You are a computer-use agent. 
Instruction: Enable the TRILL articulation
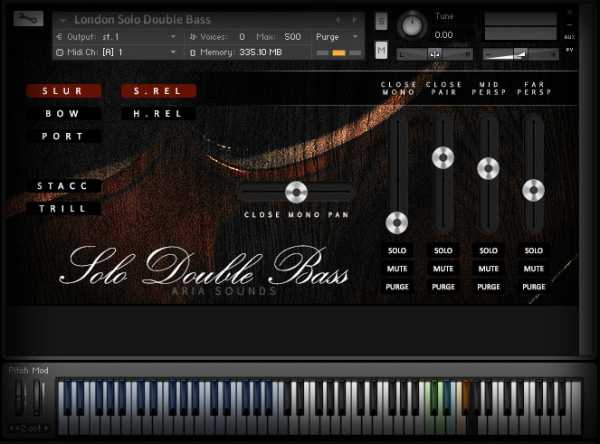coord(64,209)
